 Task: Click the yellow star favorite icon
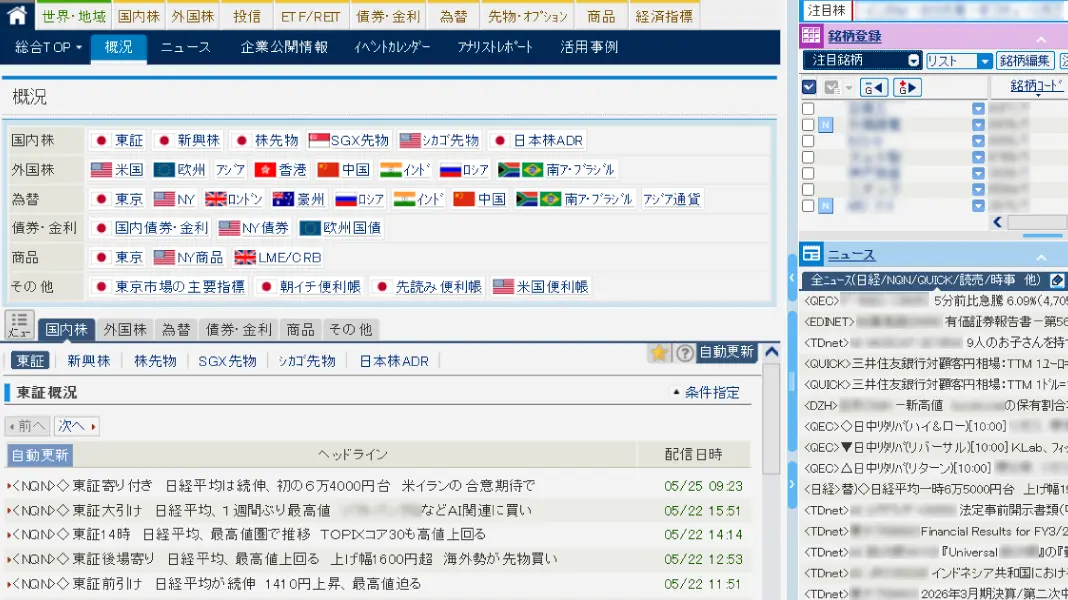tap(659, 352)
